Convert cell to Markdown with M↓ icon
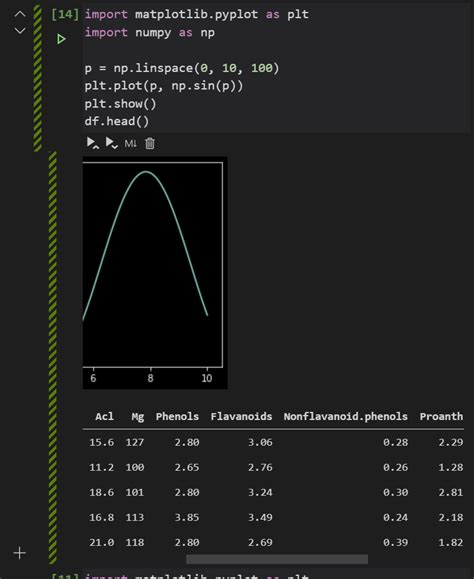This screenshot has width=474, height=579. [130, 143]
